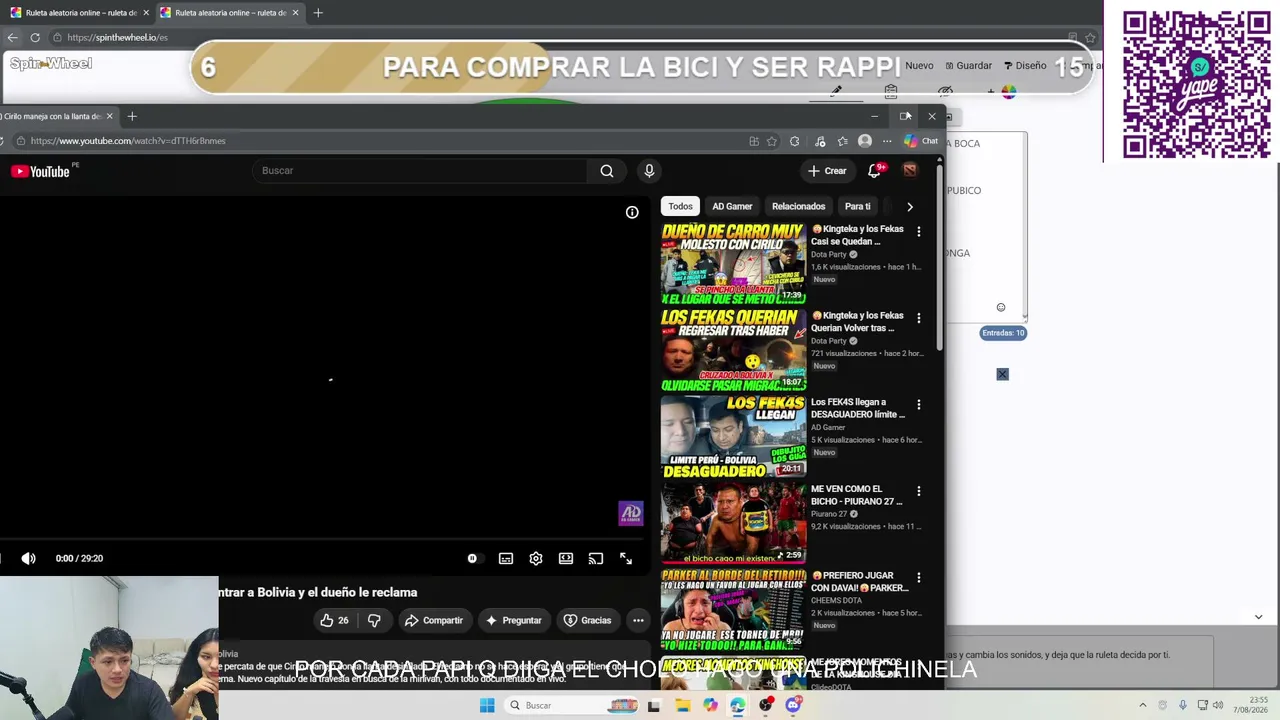
Task: Open the front browser's three-dot settings menu
Action: coord(887,141)
